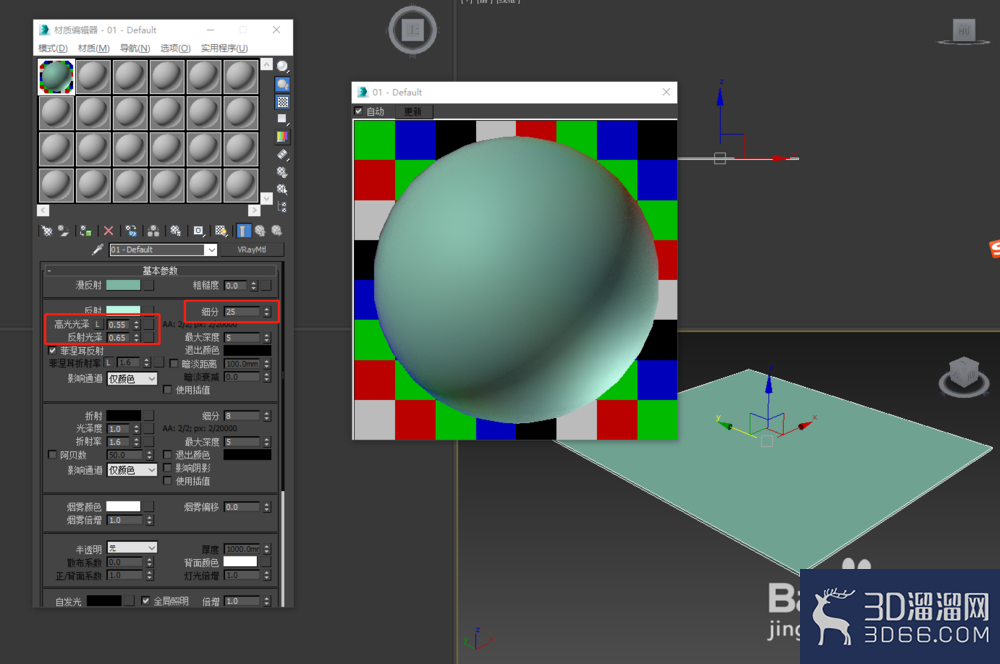The width and height of the screenshot is (1000, 664).
Task: Click assign material to selection icon
Action: click(85, 231)
